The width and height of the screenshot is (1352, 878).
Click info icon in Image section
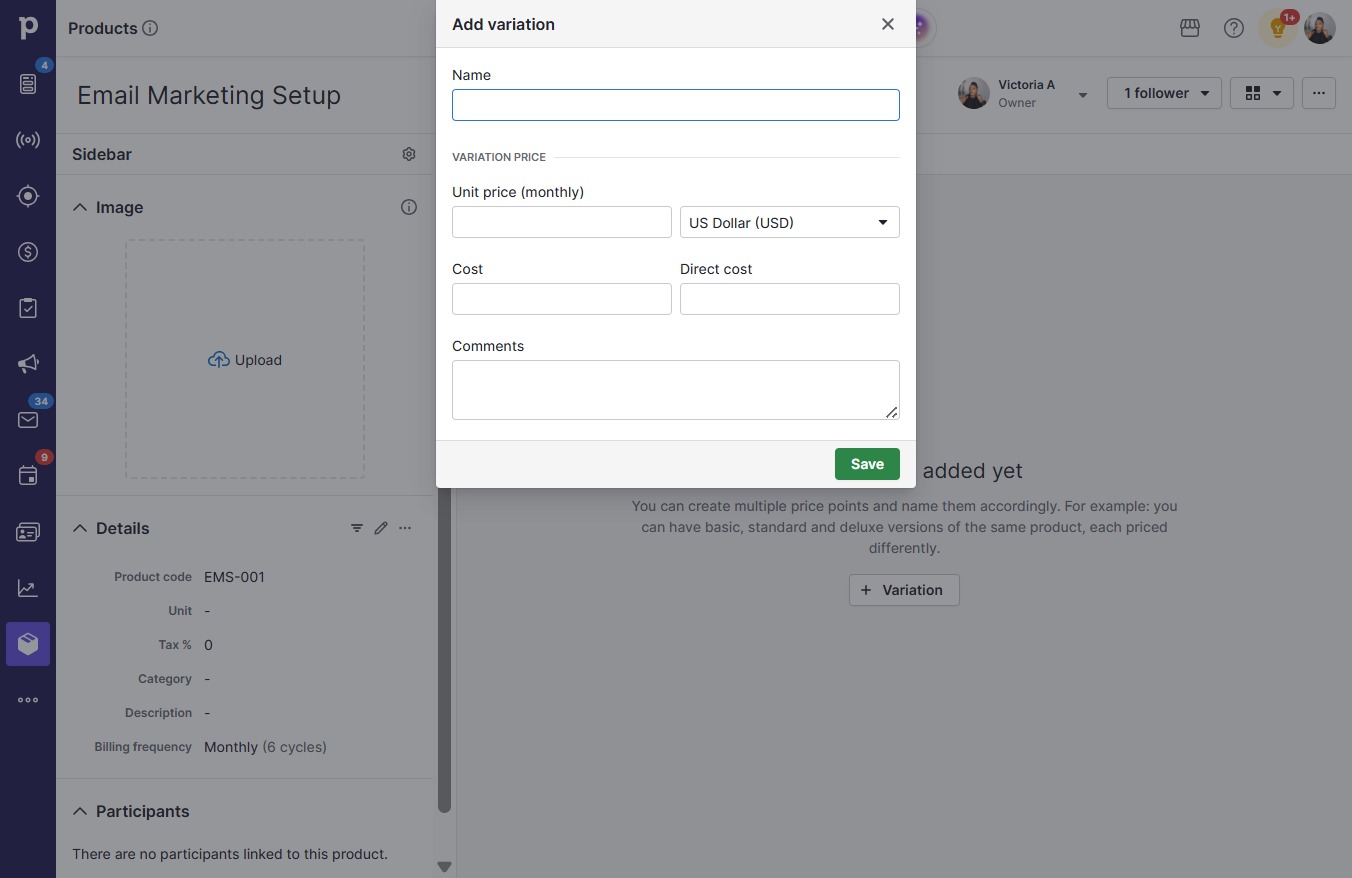coord(409,207)
